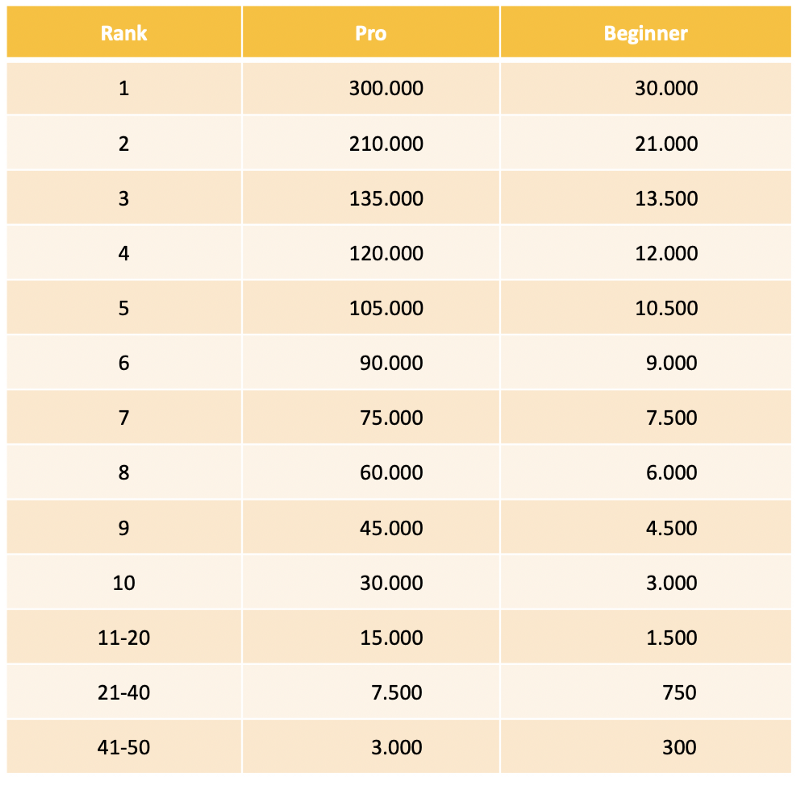Image resolution: width=800 pixels, height=793 pixels.
Task: Click the 300 Beginner prize cell
Action: point(679,747)
